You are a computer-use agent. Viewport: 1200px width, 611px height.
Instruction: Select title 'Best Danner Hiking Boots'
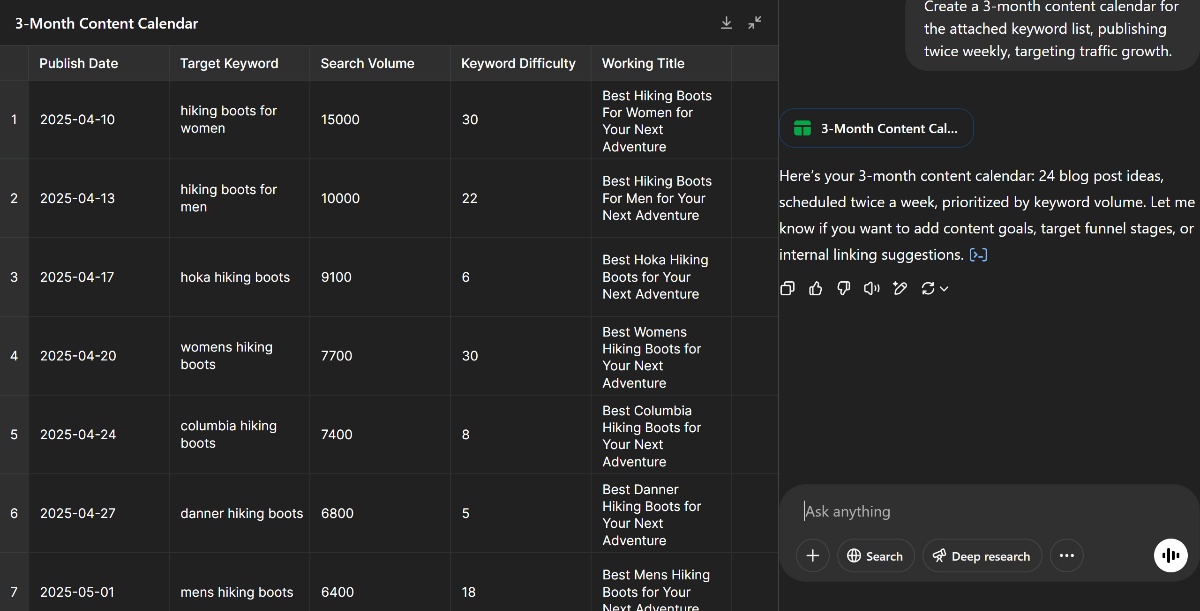pos(661,513)
